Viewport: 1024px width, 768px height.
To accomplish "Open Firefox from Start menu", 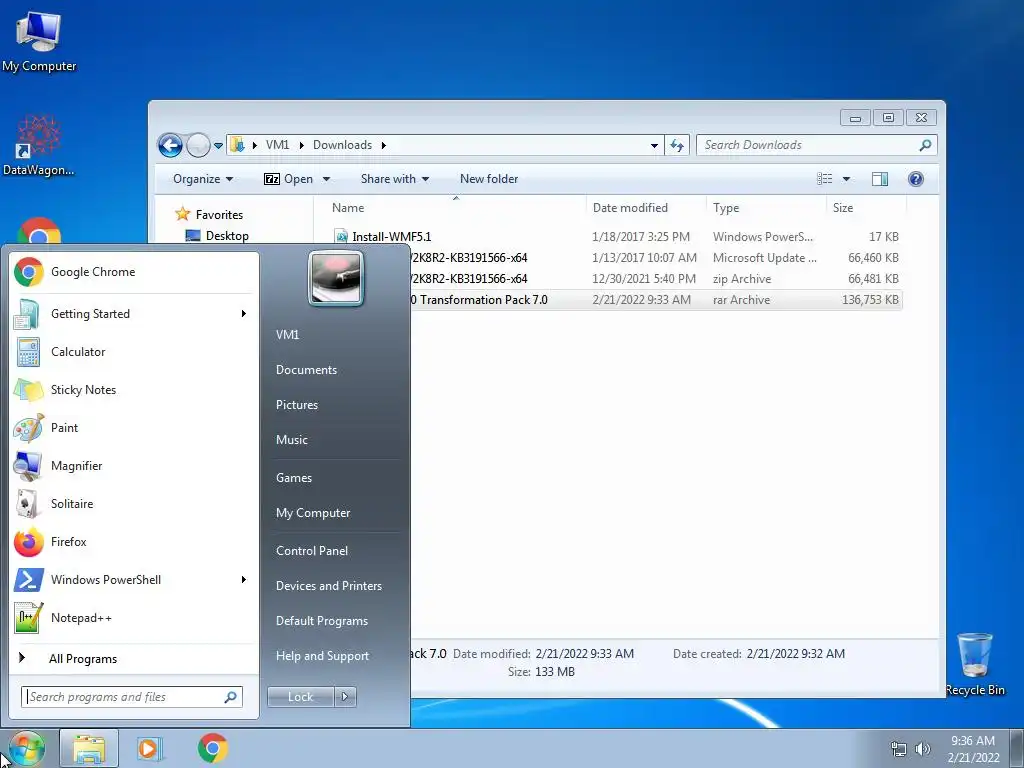I will click(x=135, y=541).
